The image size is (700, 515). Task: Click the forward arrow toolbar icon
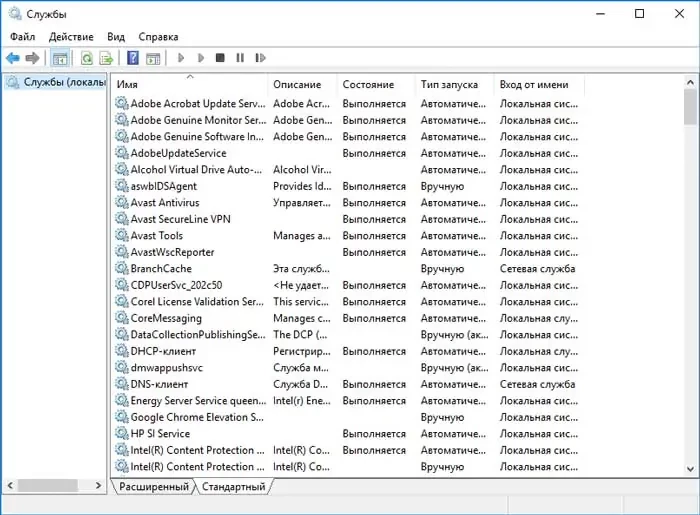pyautogui.click(x=33, y=58)
